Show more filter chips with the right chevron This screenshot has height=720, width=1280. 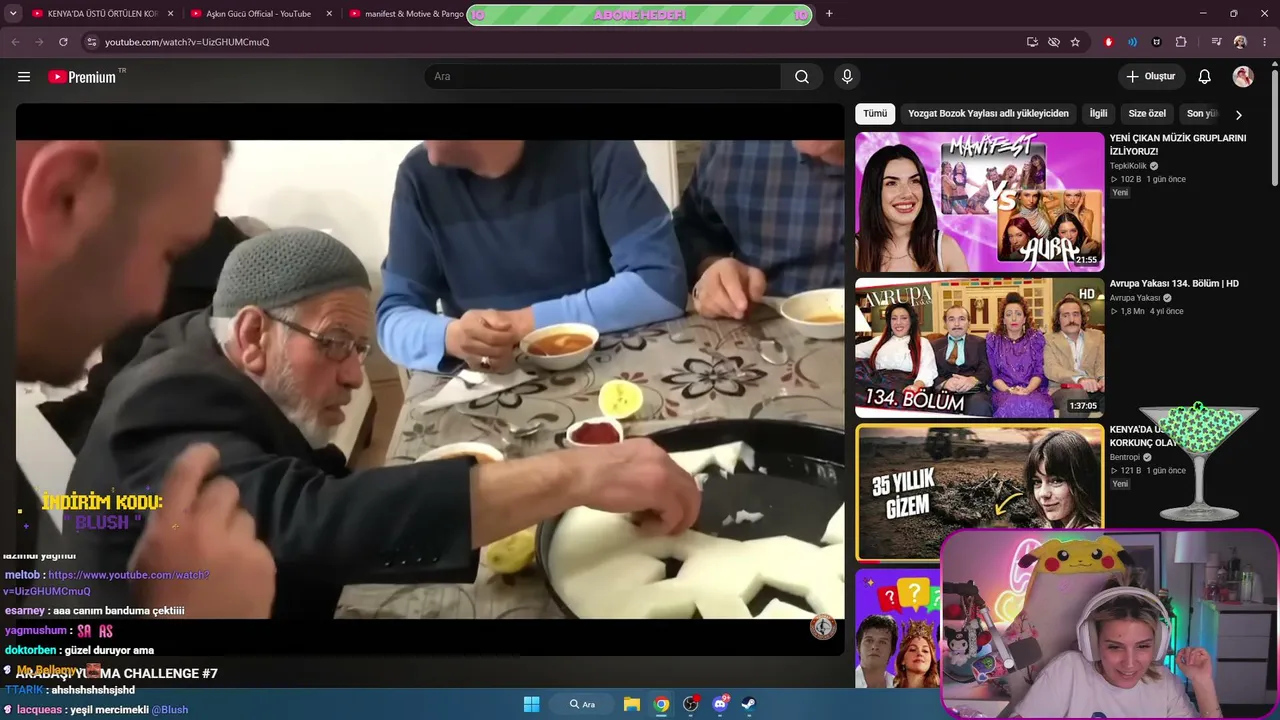click(x=1238, y=114)
